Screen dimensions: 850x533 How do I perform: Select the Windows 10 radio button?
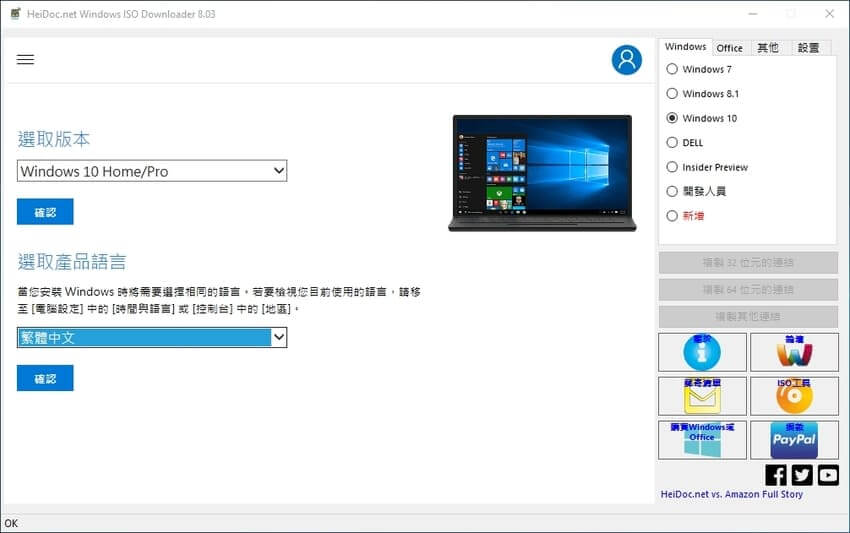tap(672, 118)
